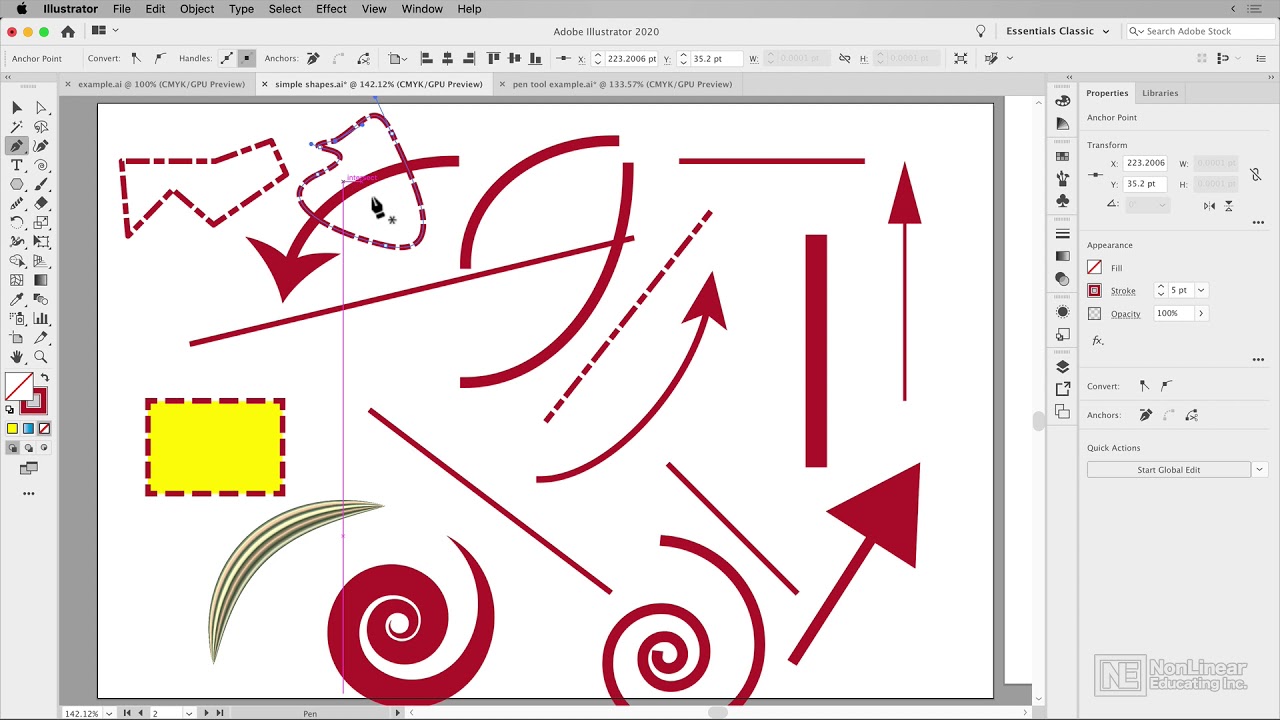1280x720 pixels.
Task: Select the Artboard tool
Action: click(17, 337)
